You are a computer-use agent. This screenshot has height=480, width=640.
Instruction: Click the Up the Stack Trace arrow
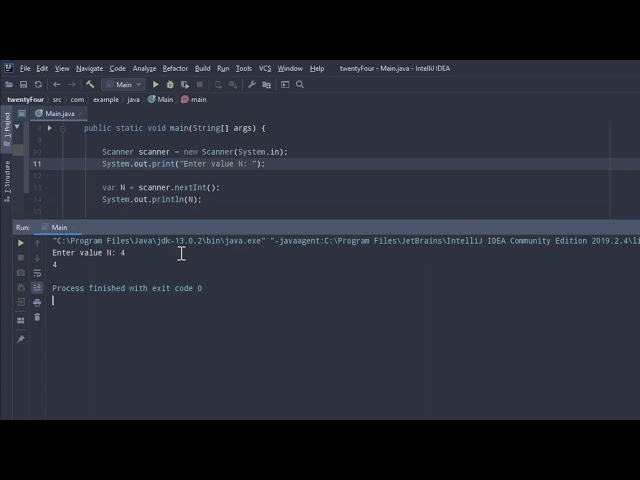[37, 243]
